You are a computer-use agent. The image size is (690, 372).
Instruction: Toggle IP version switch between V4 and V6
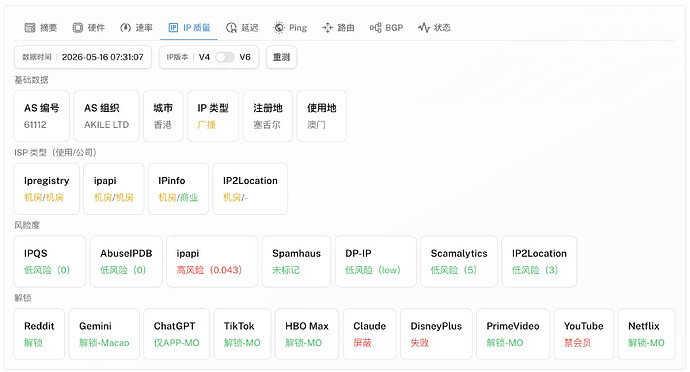tap(224, 57)
